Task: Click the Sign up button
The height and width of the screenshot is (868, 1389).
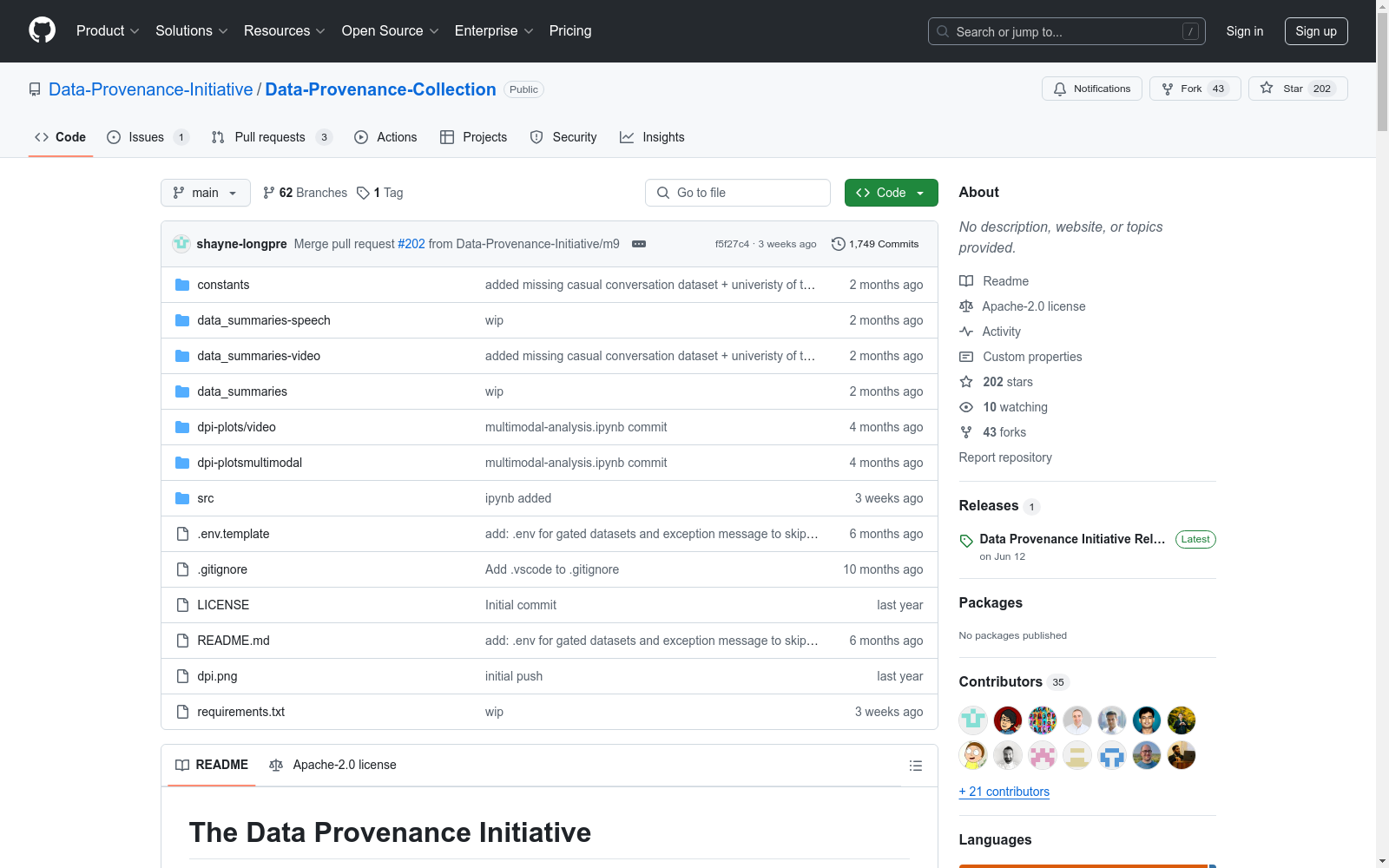Action: pos(1316,31)
